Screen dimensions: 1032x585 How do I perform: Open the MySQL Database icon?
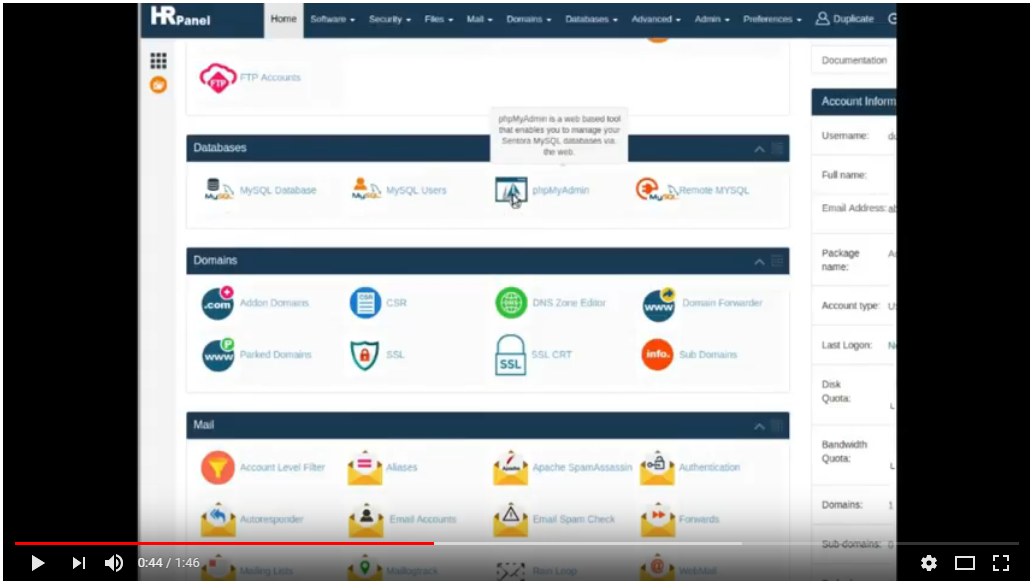pyautogui.click(x=219, y=190)
